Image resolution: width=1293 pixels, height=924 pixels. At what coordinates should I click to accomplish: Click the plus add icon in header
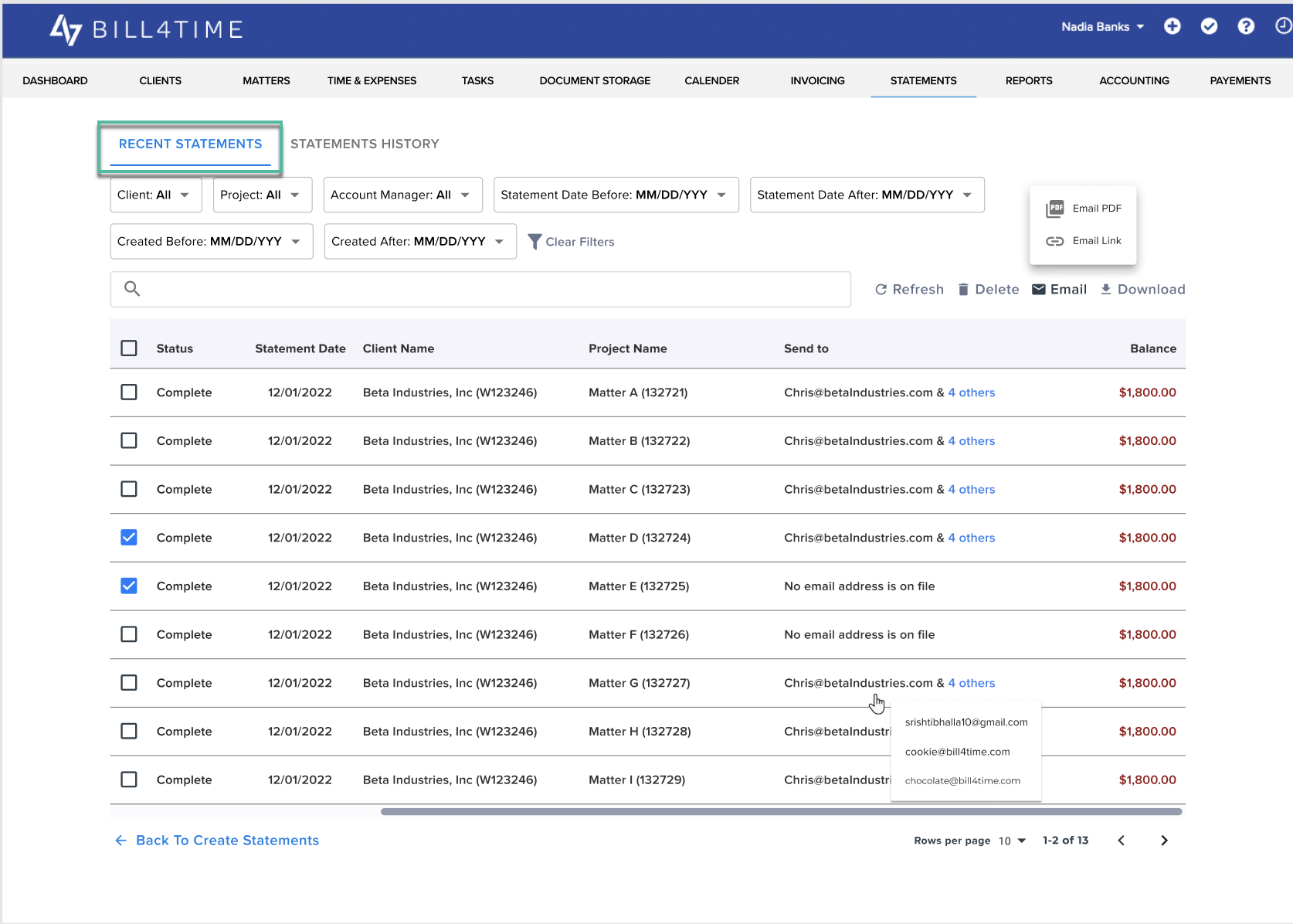[1173, 26]
